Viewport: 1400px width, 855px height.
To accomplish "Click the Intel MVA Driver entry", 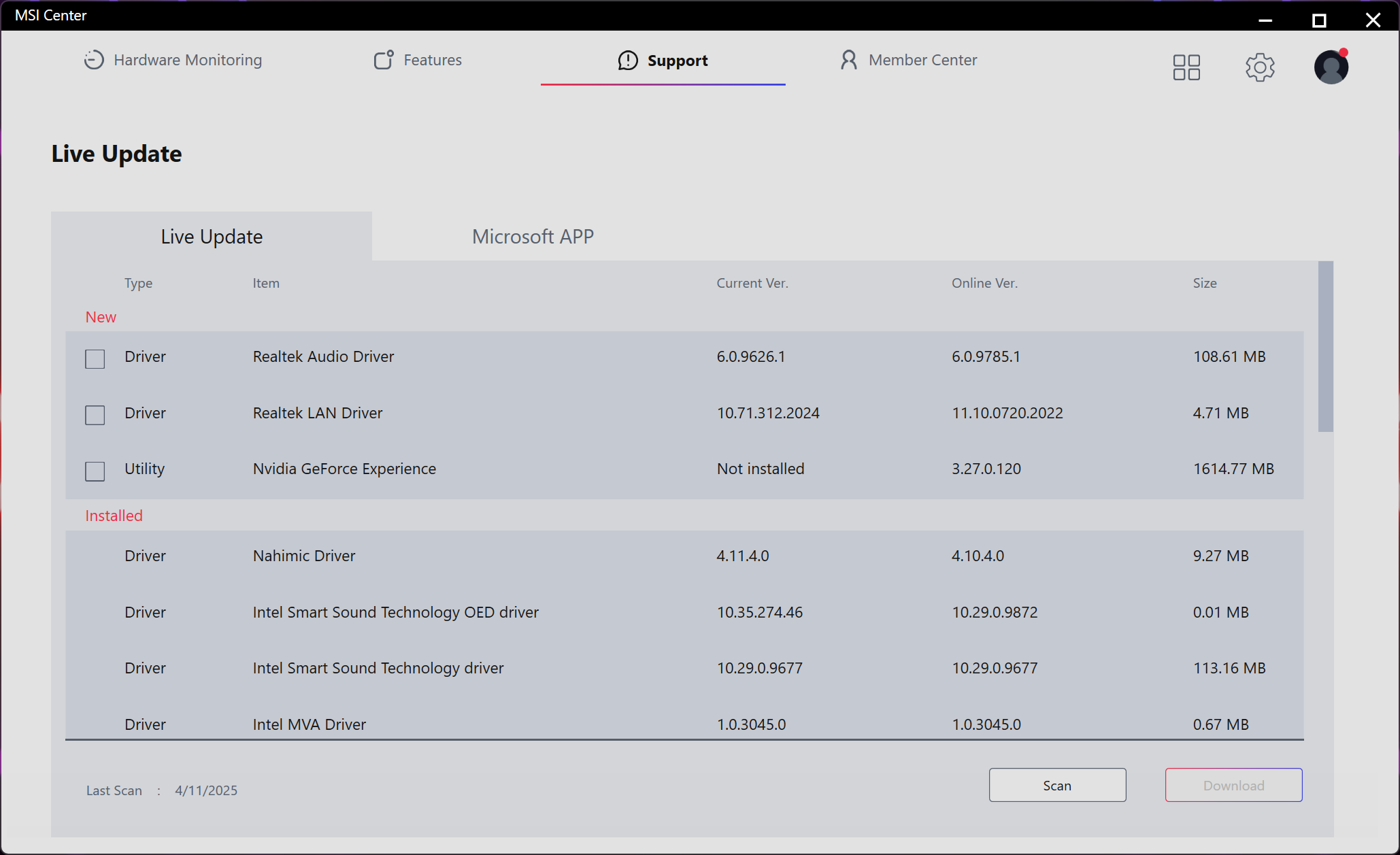I will pos(310,724).
